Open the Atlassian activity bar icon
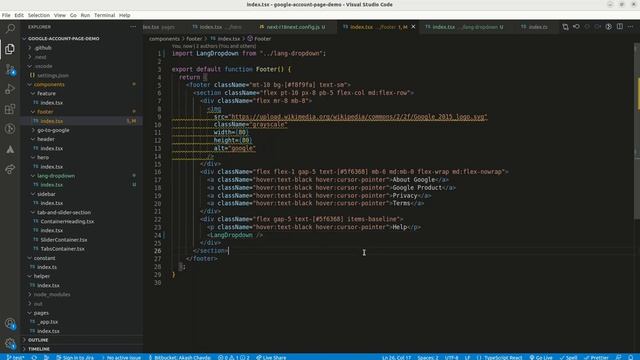Screen dimensions: 640x360 pos(10,149)
